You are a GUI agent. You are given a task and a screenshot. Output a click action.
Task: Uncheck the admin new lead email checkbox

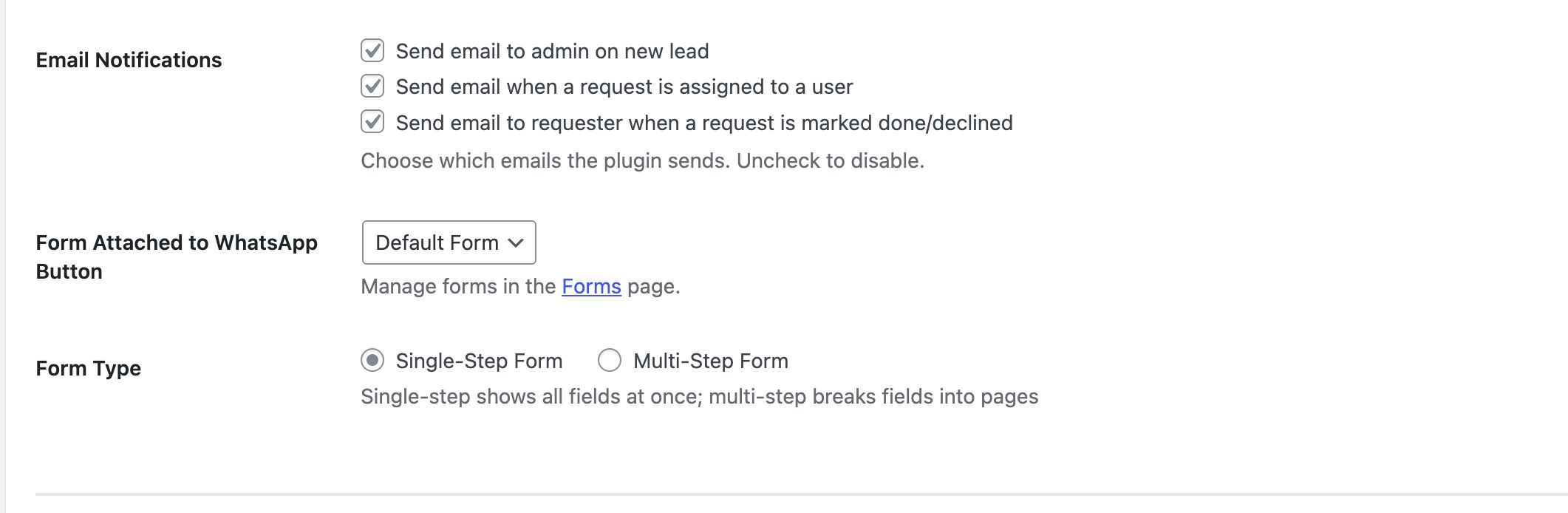(372, 51)
